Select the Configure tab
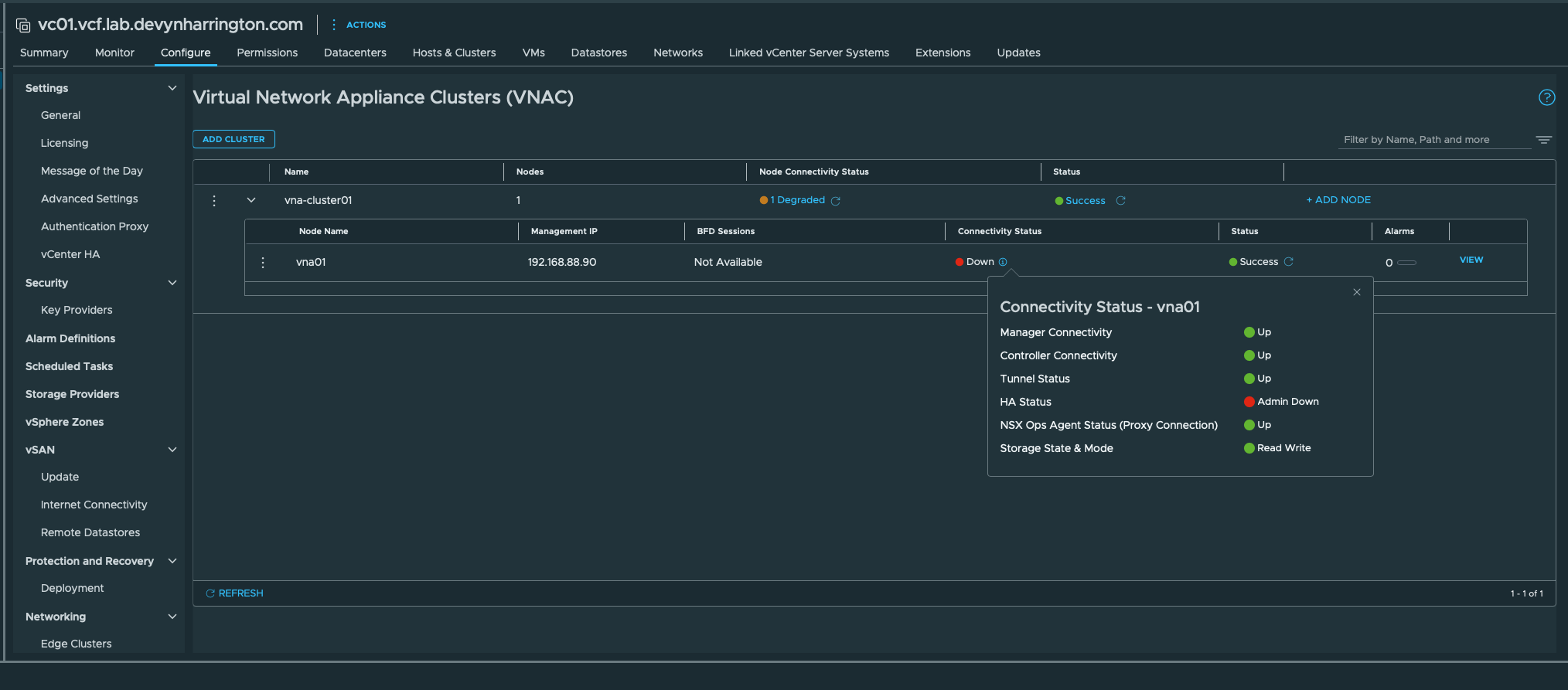The image size is (1568, 690). click(186, 53)
